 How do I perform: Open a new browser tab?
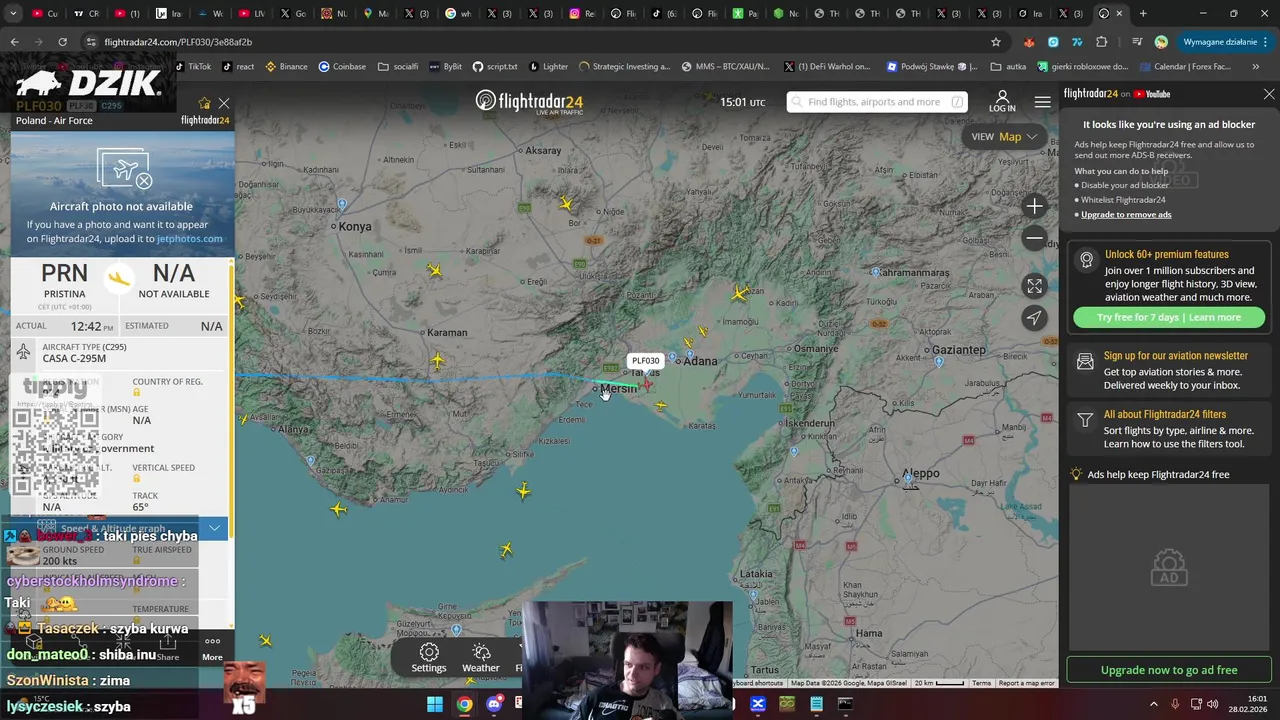pyautogui.click(x=1143, y=14)
